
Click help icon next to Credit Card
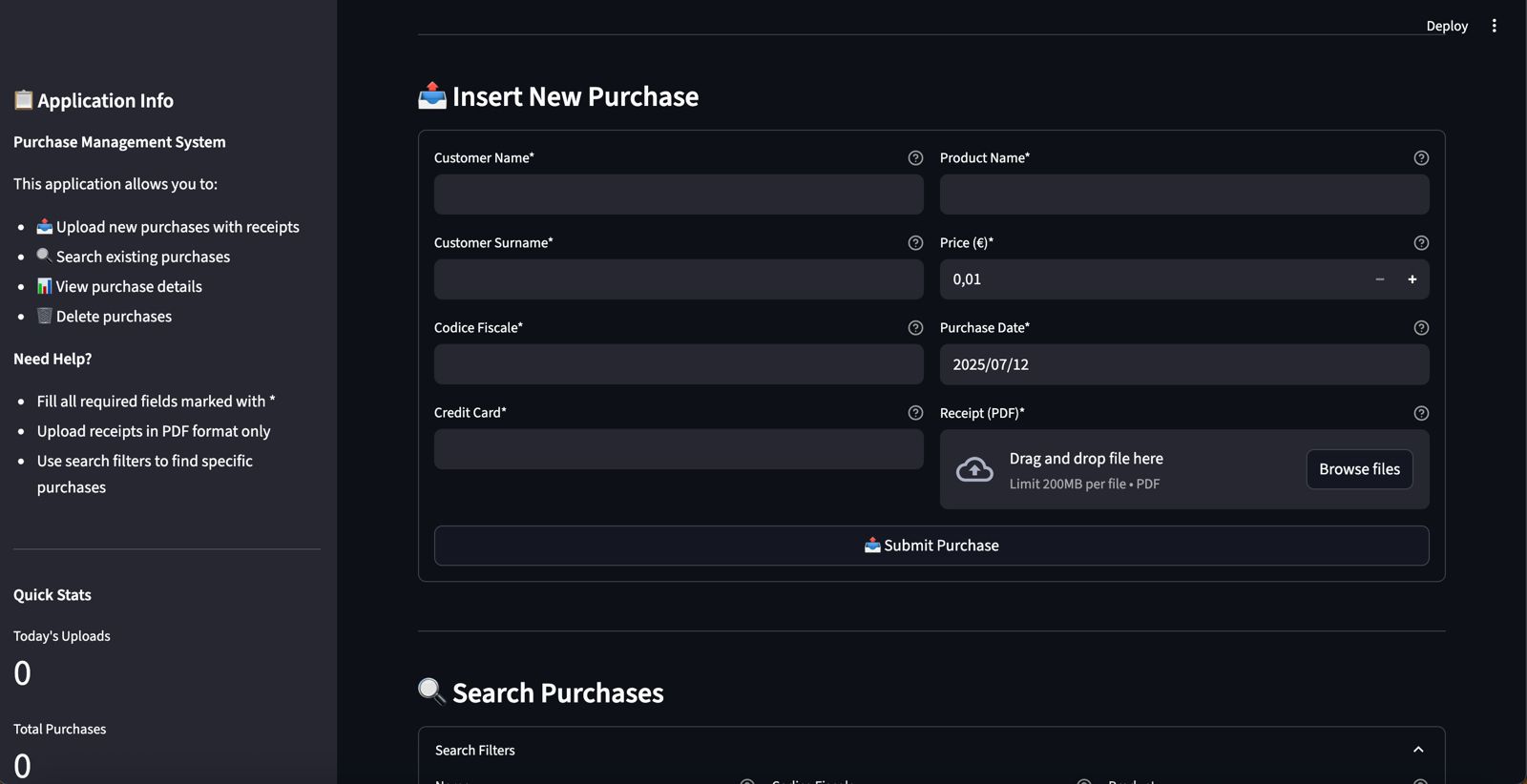pyautogui.click(x=915, y=413)
